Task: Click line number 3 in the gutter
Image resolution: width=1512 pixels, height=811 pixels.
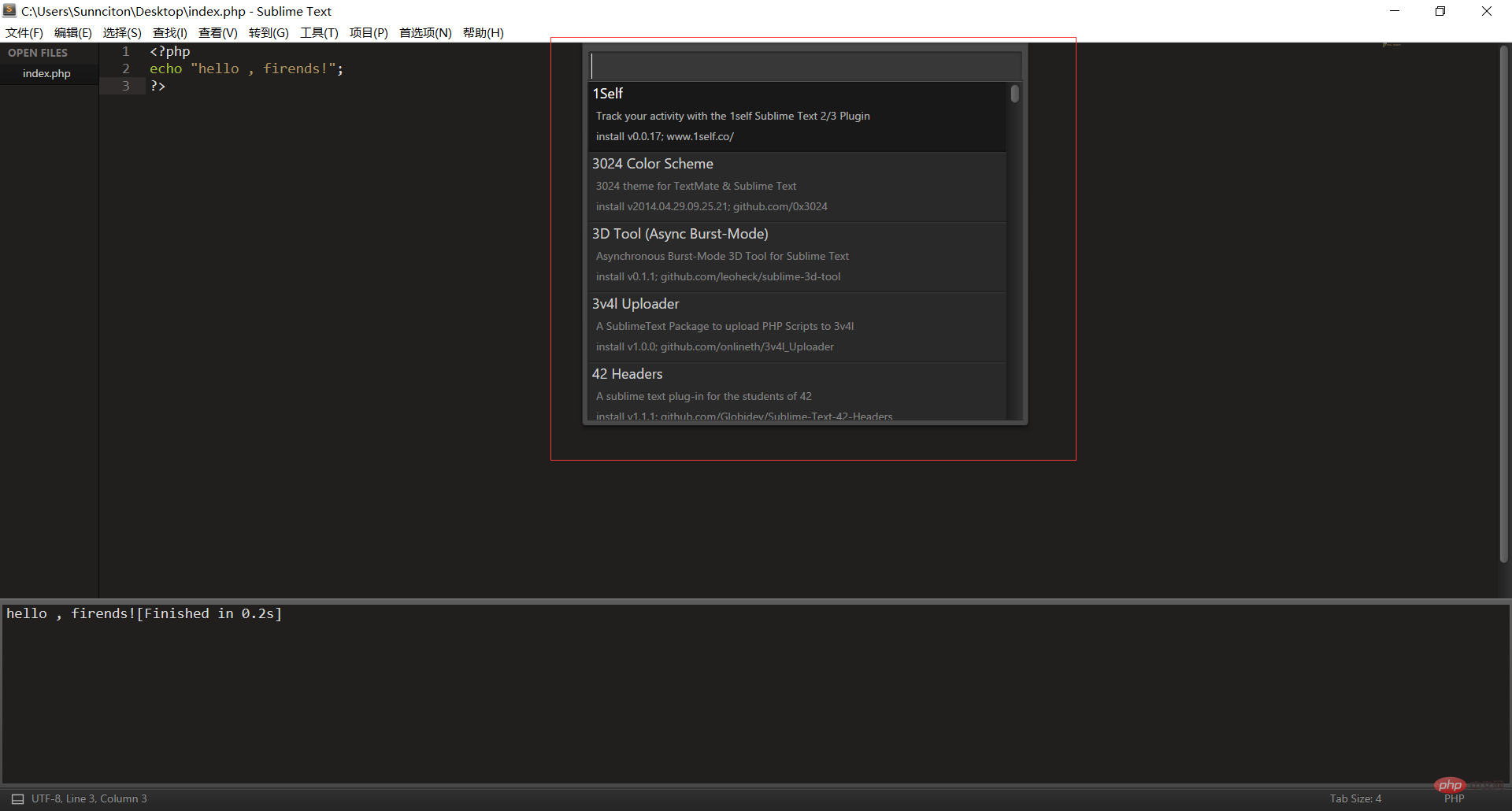Action: point(125,86)
